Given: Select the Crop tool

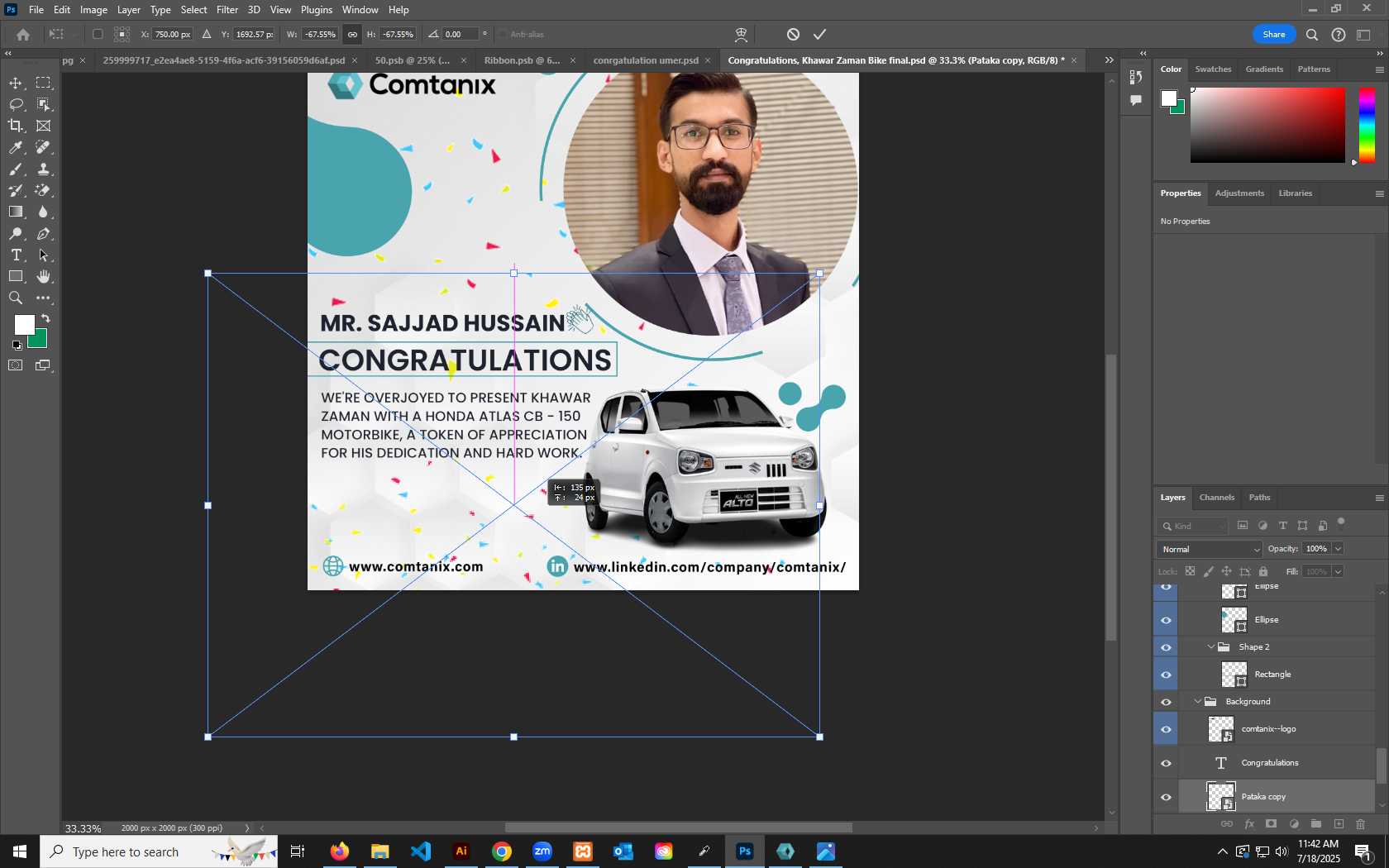Looking at the screenshot, I should click(x=16, y=126).
